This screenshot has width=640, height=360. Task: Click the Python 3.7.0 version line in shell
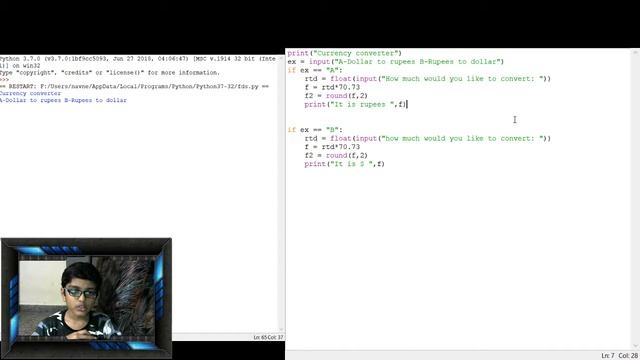coord(138,59)
